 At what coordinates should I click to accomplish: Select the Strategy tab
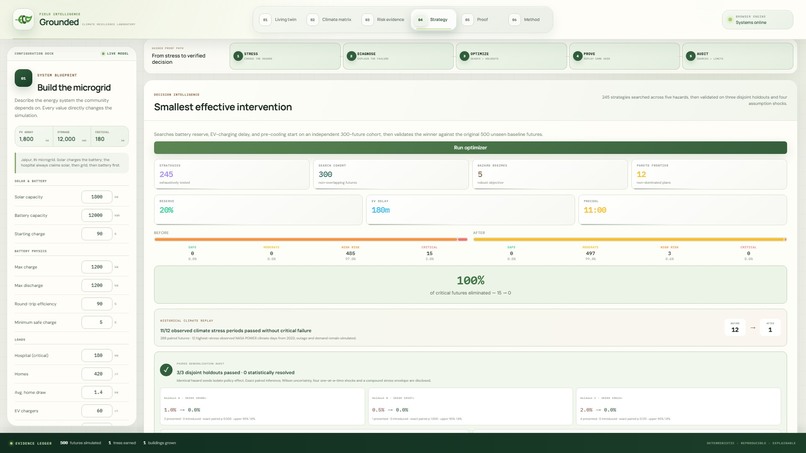(433, 20)
